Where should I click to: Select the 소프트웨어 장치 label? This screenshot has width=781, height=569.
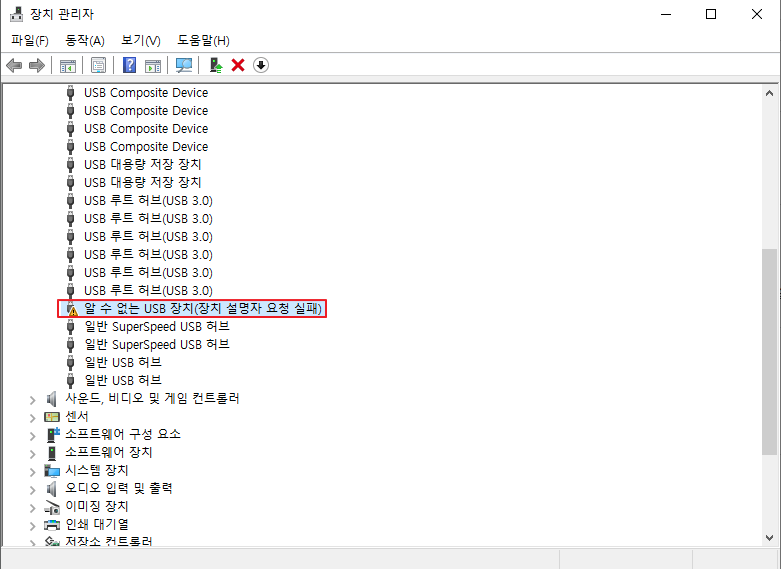109,452
